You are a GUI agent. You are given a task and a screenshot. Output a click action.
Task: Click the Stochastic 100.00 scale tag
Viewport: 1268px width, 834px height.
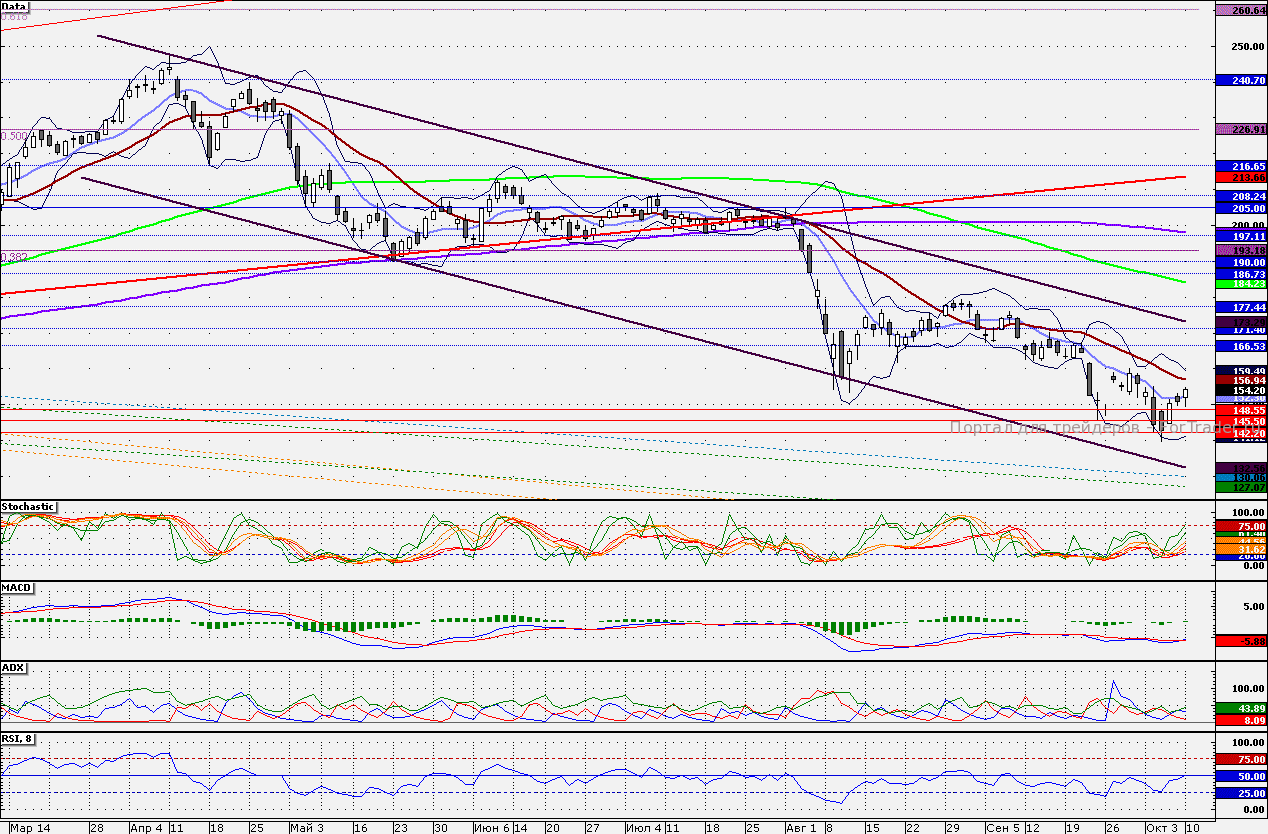[x=1241, y=513]
